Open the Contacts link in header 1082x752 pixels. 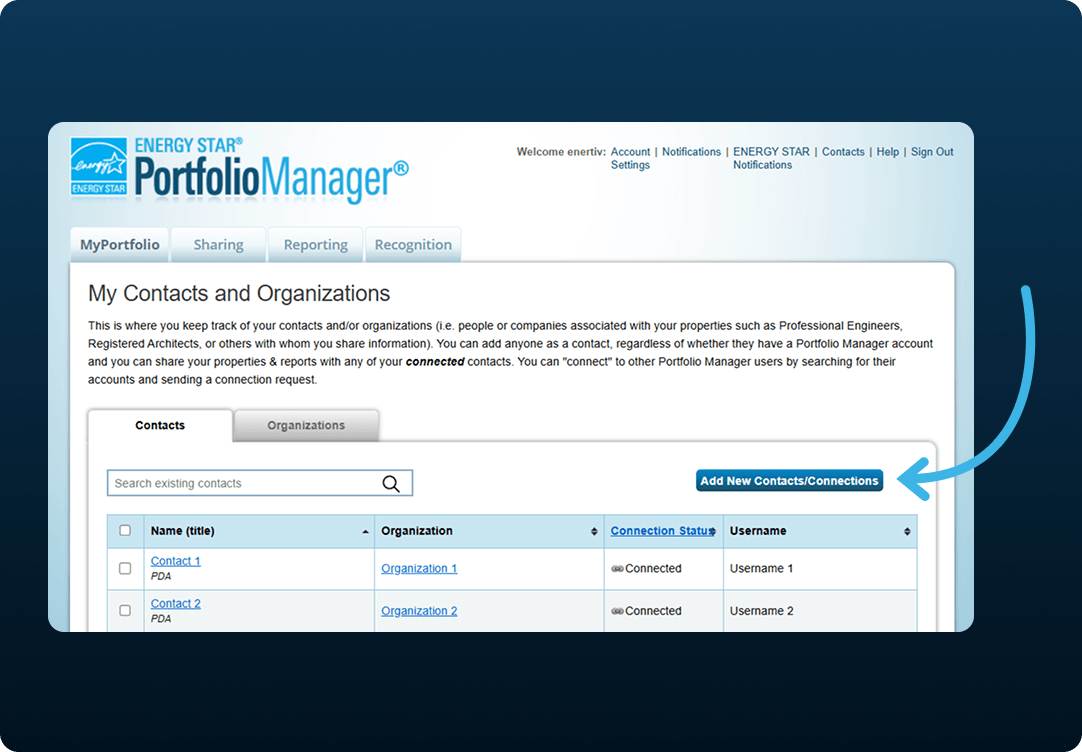coord(843,152)
